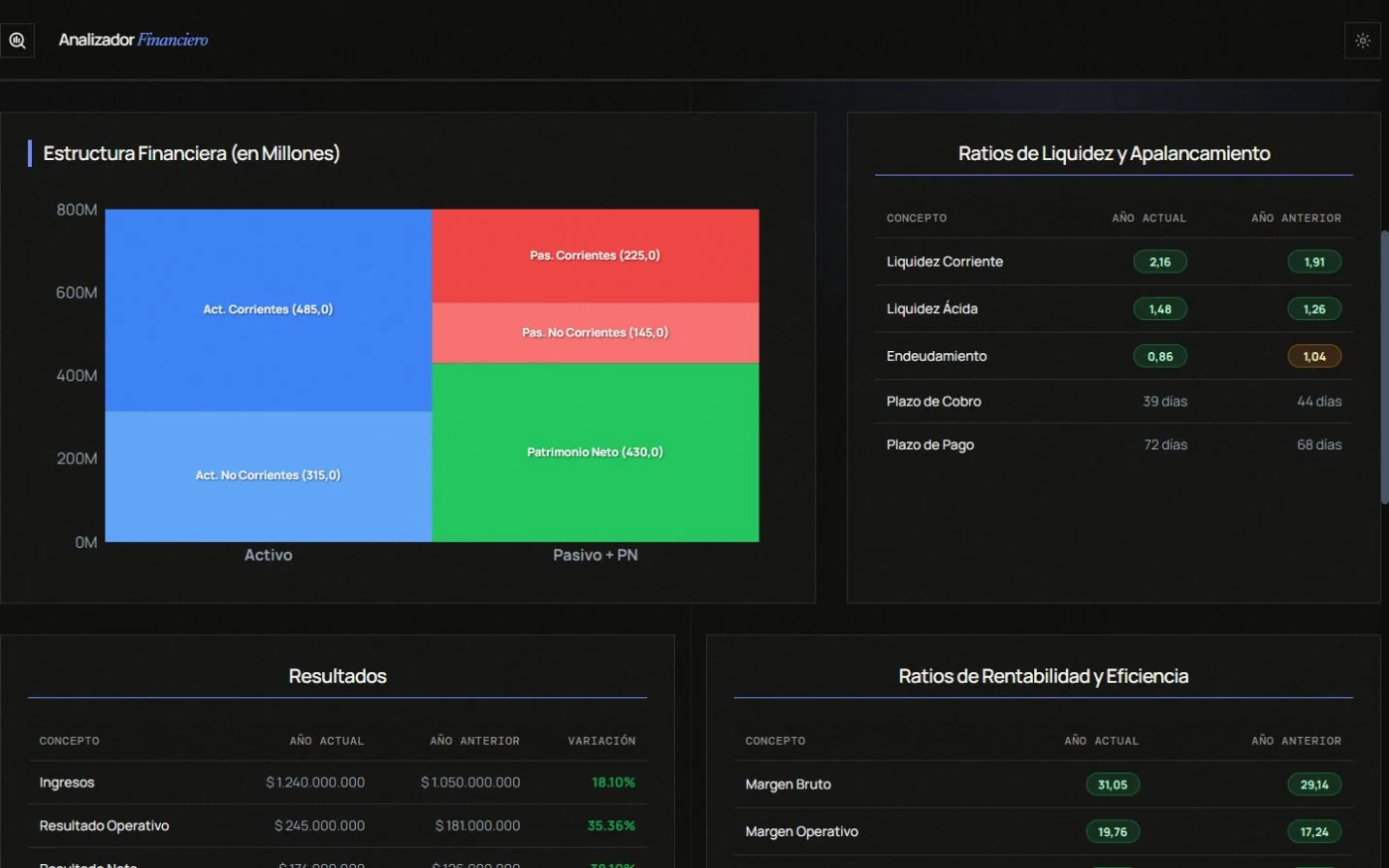Screen dimensions: 1389x868
Task: Click the page vertical scrollbar
Action: pos(1384,367)
